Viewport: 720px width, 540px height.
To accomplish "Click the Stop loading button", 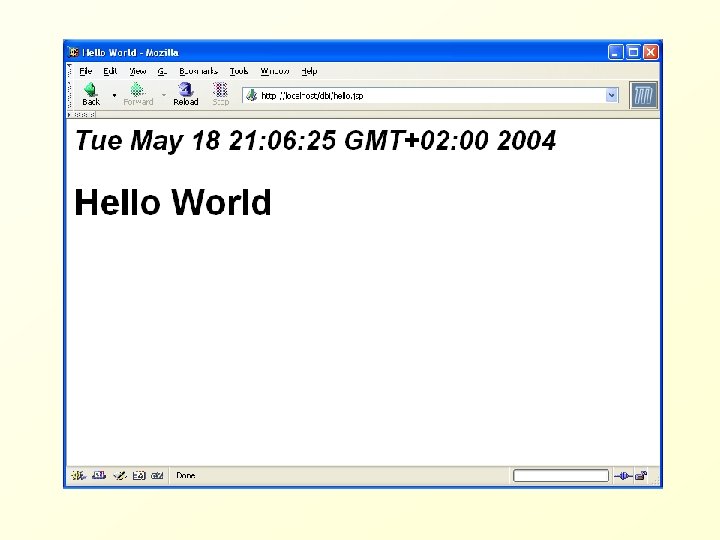I will pos(220,94).
